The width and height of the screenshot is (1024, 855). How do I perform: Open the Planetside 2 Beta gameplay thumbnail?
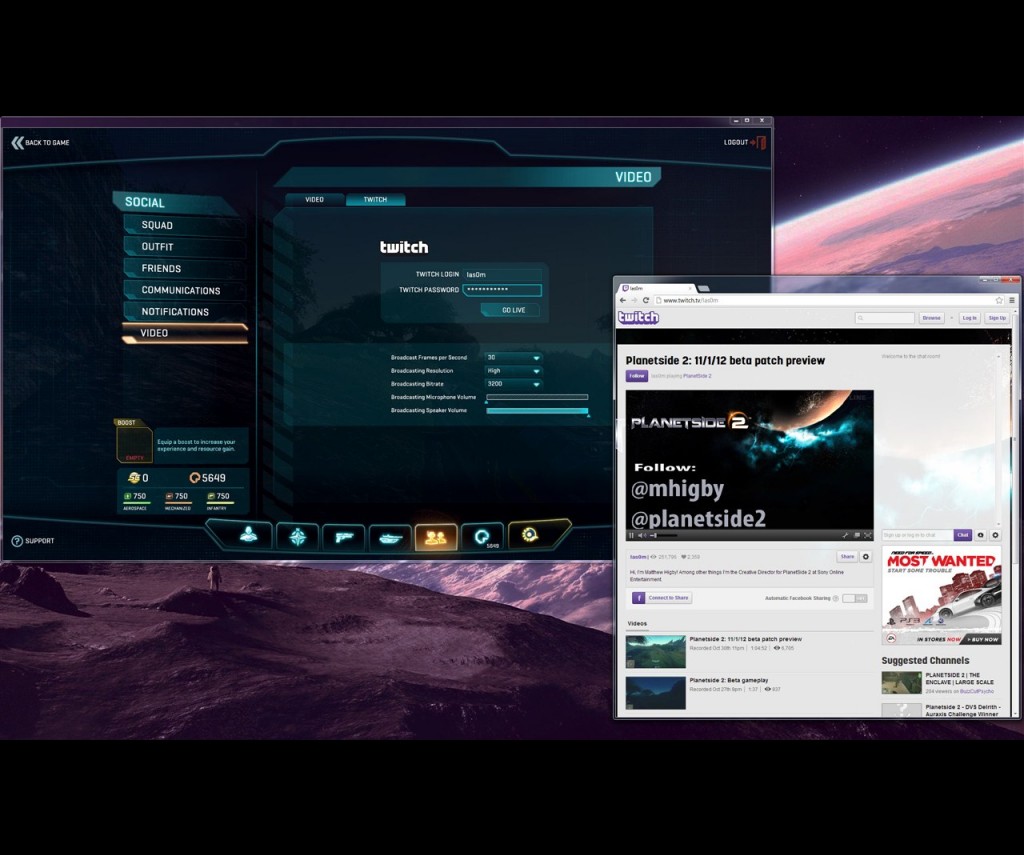[x=656, y=693]
